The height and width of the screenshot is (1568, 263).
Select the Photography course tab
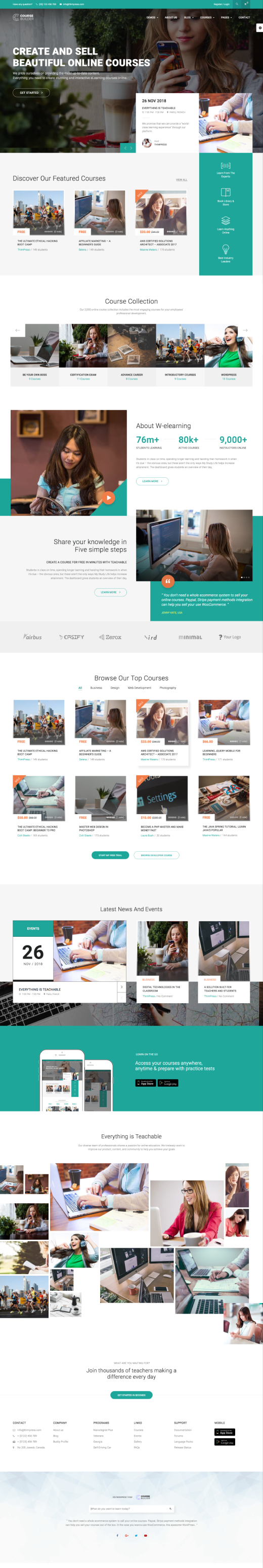(x=167, y=688)
